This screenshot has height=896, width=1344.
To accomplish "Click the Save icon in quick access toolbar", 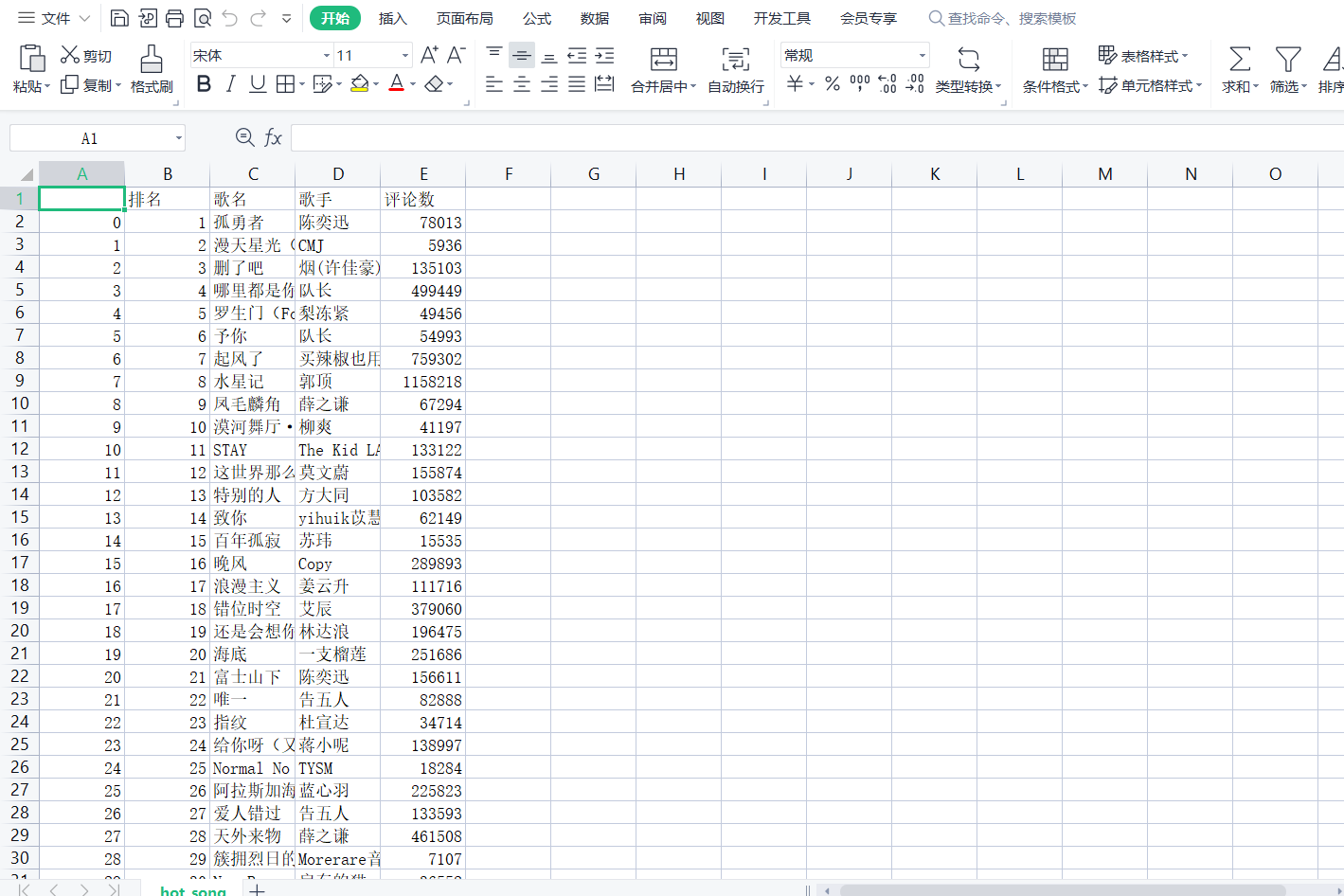I will tap(119, 18).
